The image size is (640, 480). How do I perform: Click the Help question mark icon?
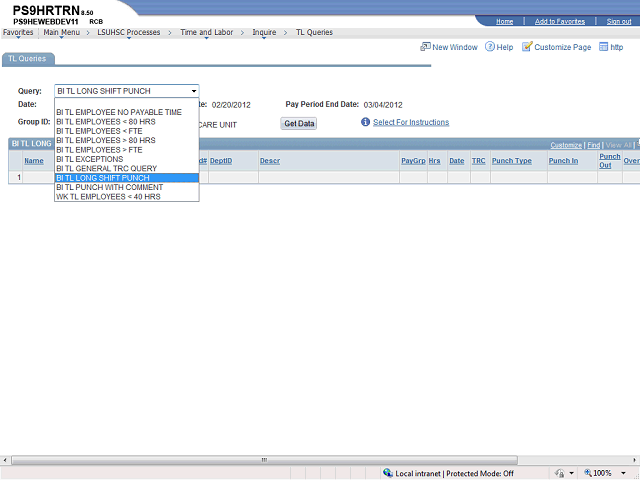[490, 47]
